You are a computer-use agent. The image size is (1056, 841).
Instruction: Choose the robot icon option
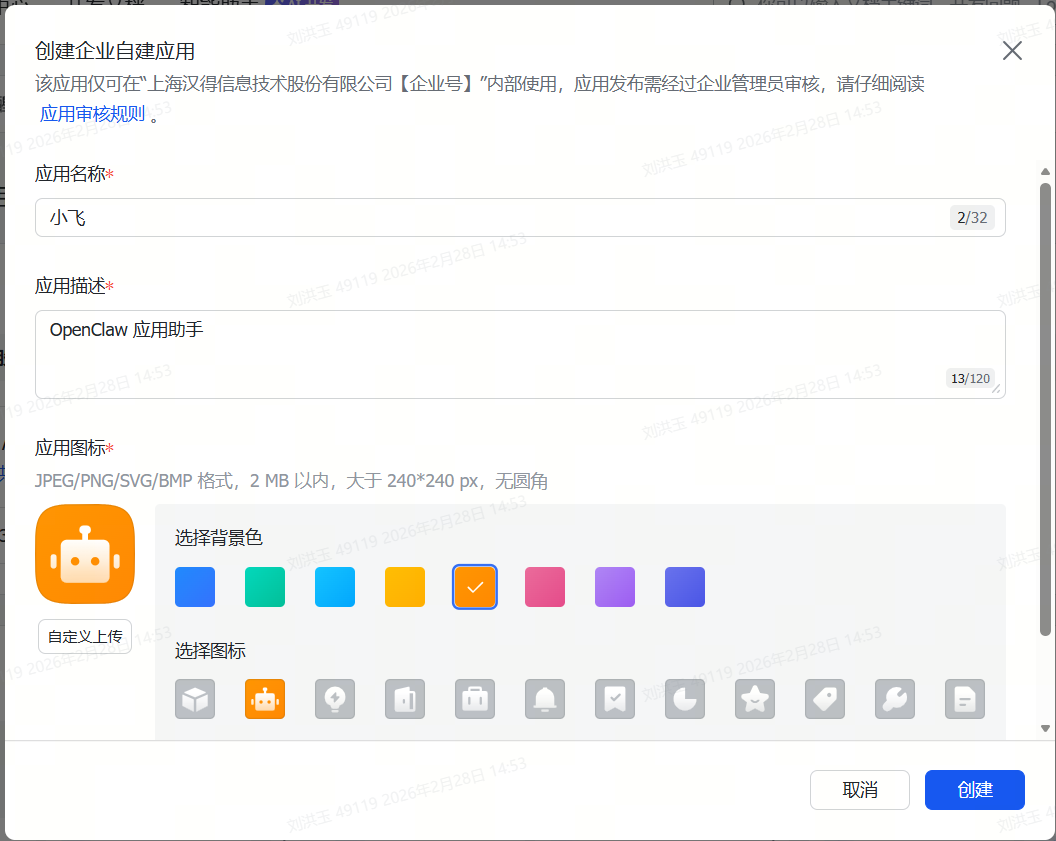coord(265,699)
